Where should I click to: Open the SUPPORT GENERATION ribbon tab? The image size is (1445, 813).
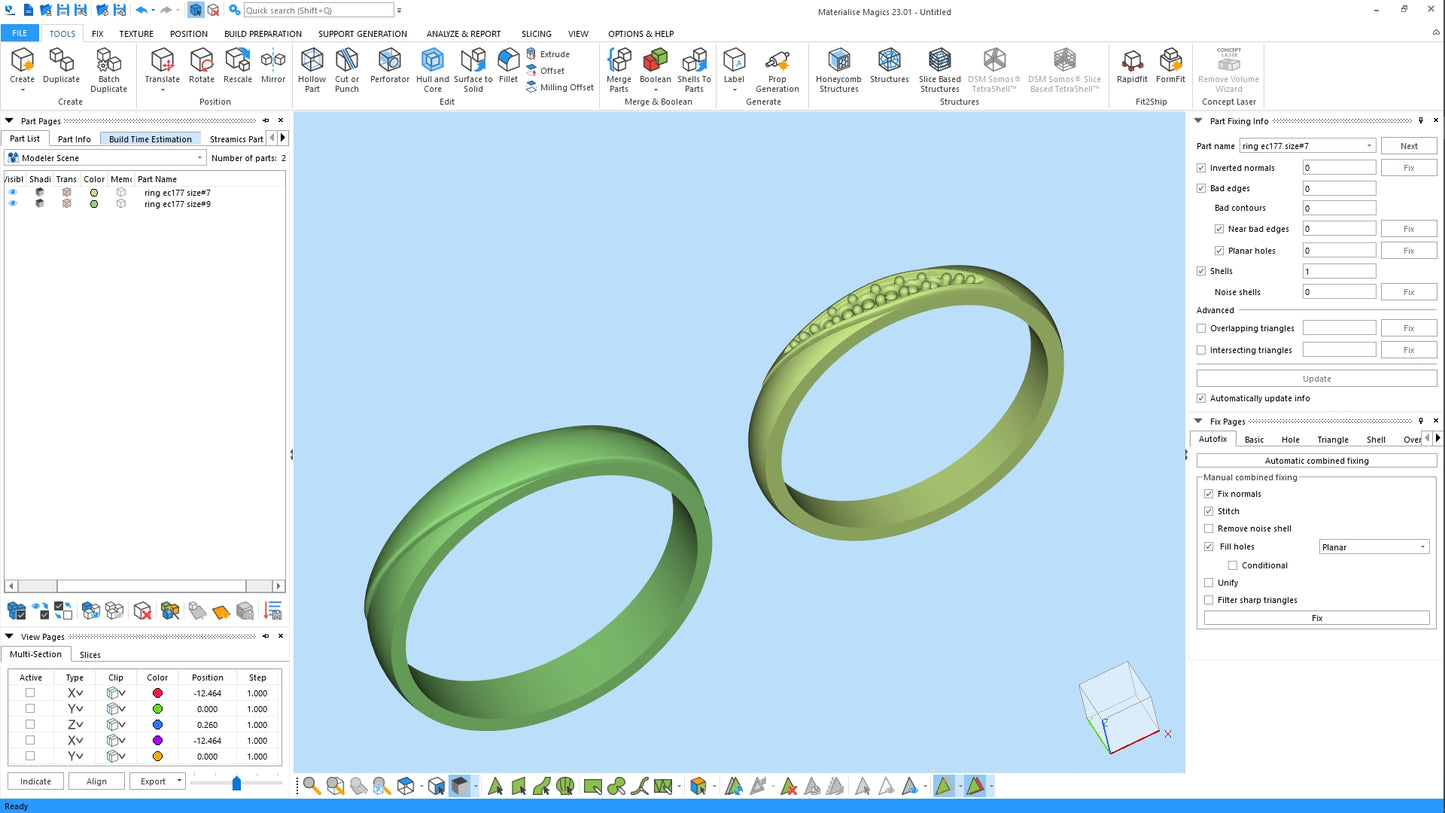click(362, 34)
